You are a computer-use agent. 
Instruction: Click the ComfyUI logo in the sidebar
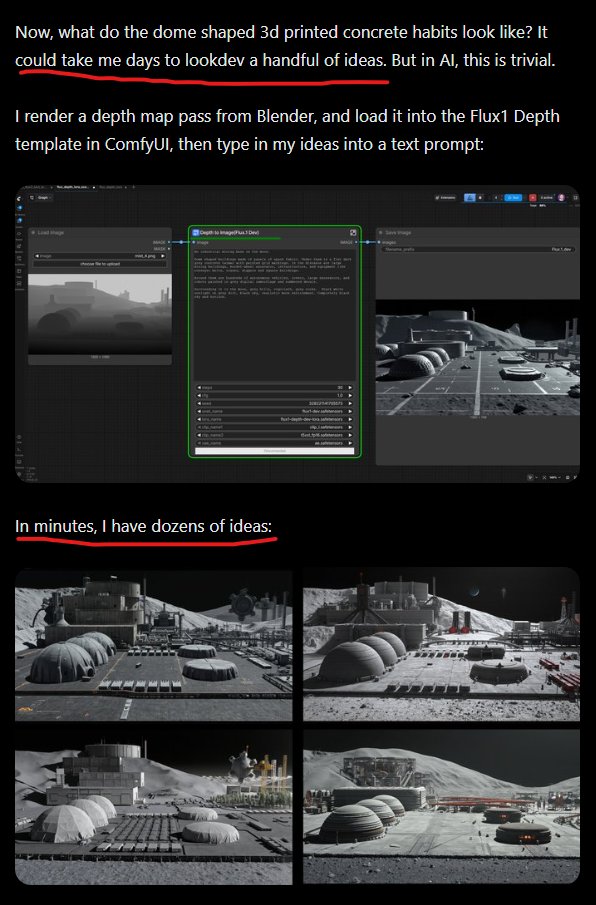(18, 199)
